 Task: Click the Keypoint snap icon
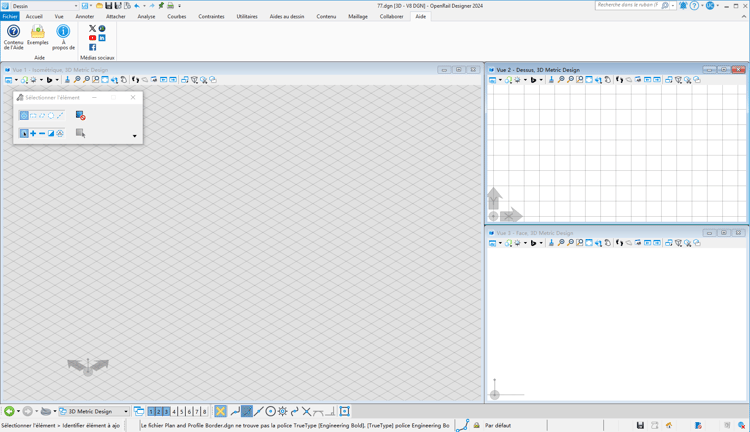[x=247, y=411]
